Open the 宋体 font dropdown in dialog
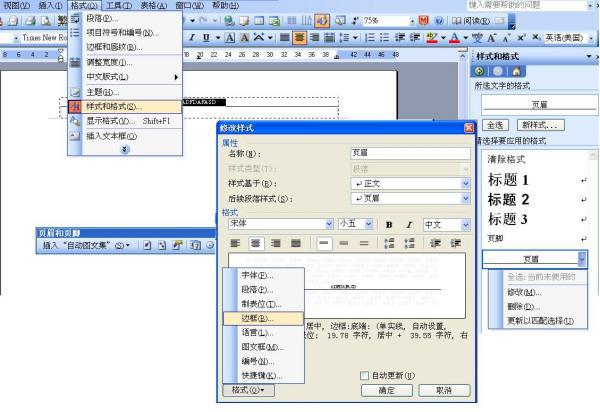The height and width of the screenshot is (412, 600). pyautogui.click(x=328, y=223)
